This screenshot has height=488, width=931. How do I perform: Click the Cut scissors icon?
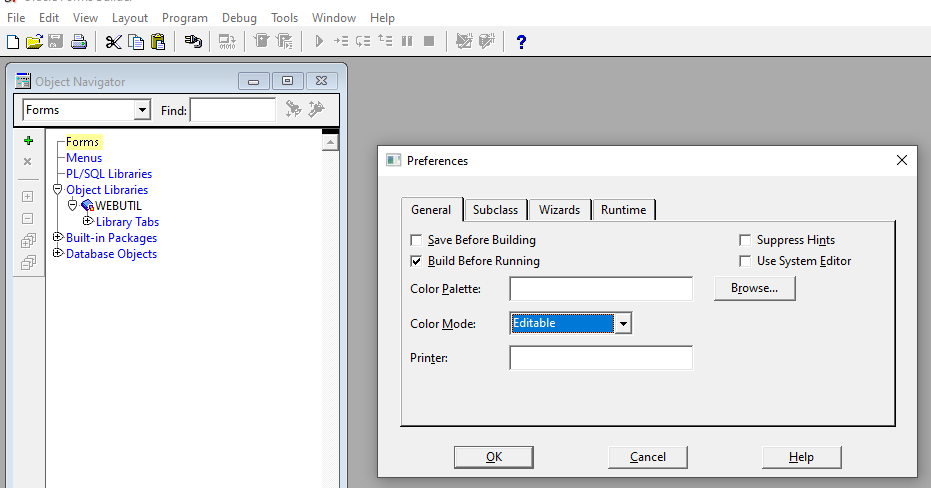tap(113, 42)
